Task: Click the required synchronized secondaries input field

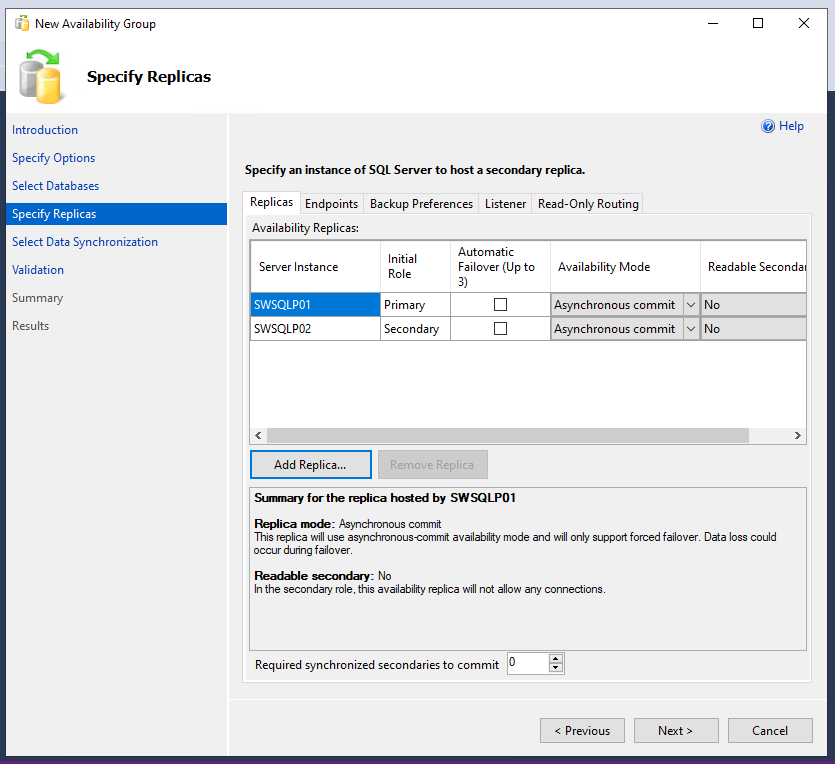Action: [x=528, y=663]
